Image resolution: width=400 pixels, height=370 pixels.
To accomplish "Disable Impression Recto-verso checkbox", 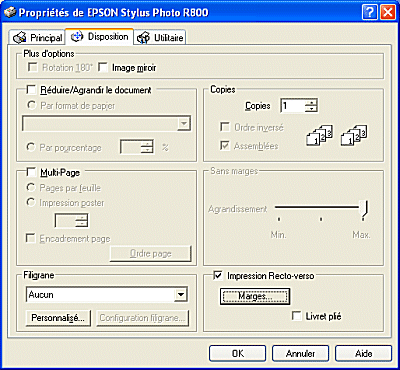I will [x=218, y=276].
